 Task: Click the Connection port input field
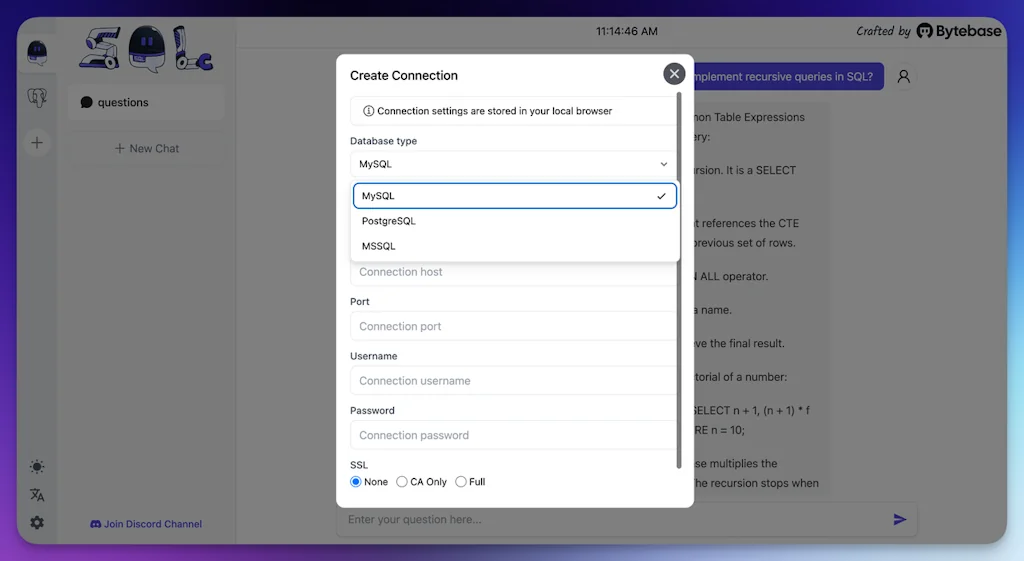point(512,326)
